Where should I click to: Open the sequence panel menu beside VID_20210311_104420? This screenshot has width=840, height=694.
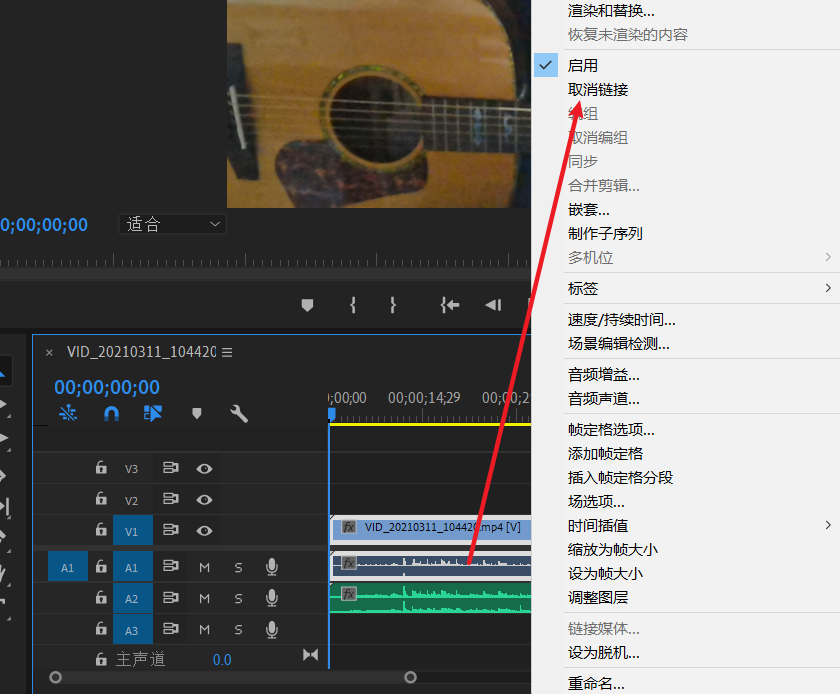(227, 352)
